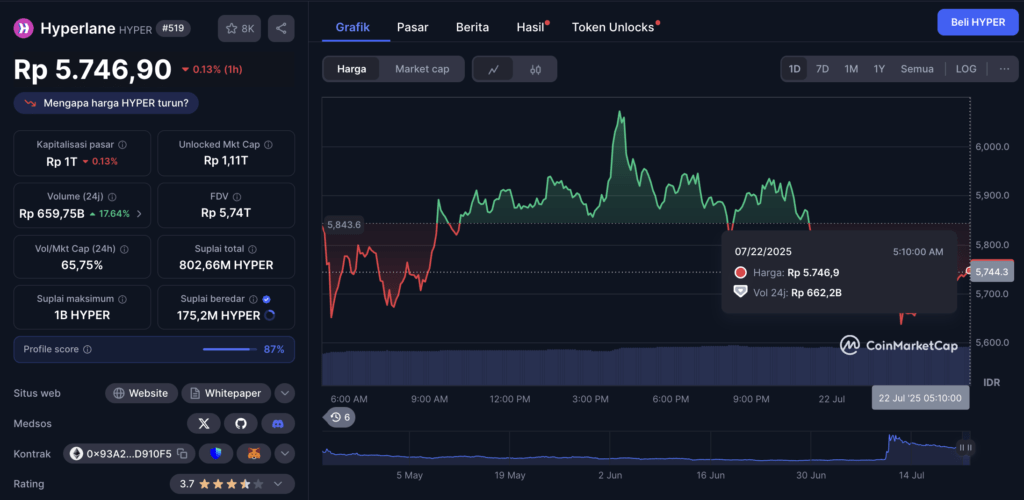
Task: Open the chart more options ellipsis
Action: (x=1004, y=69)
